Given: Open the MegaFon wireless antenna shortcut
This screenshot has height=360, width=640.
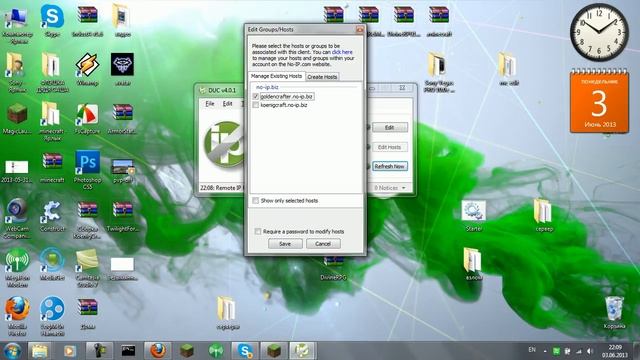Looking at the screenshot, I should click(17, 267).
